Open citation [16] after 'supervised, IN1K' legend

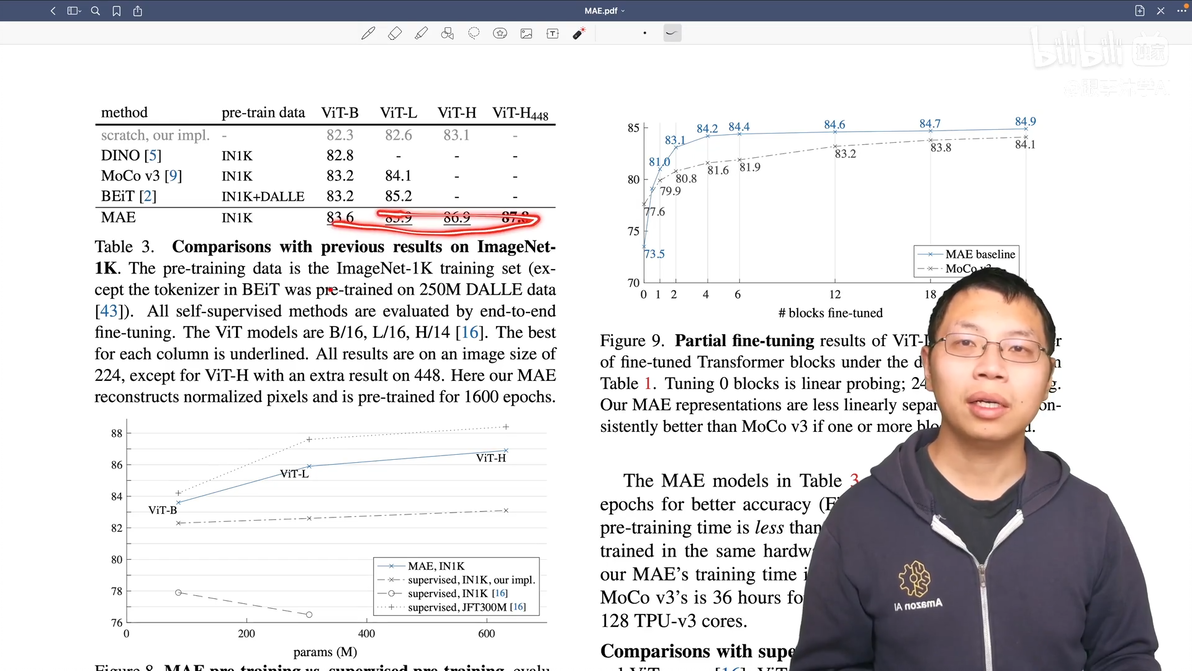(499, 593)
